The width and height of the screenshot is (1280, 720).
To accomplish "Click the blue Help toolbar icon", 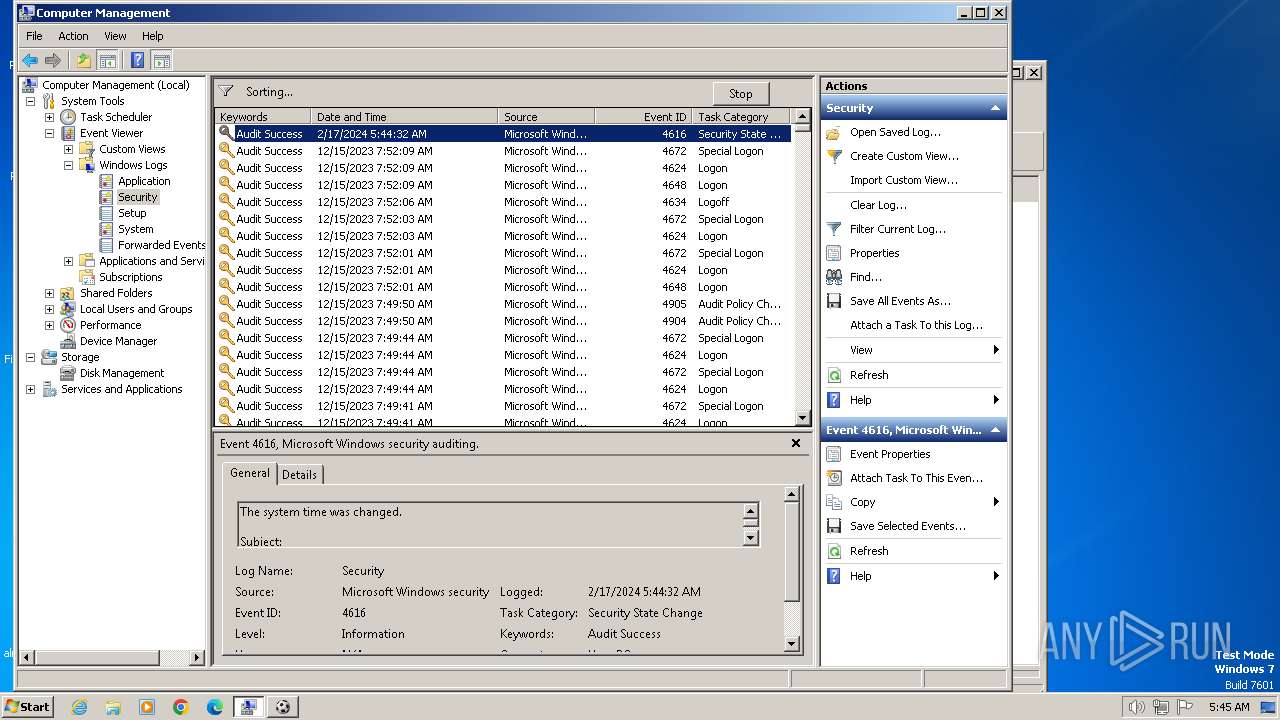I will (x=138, y=60).
